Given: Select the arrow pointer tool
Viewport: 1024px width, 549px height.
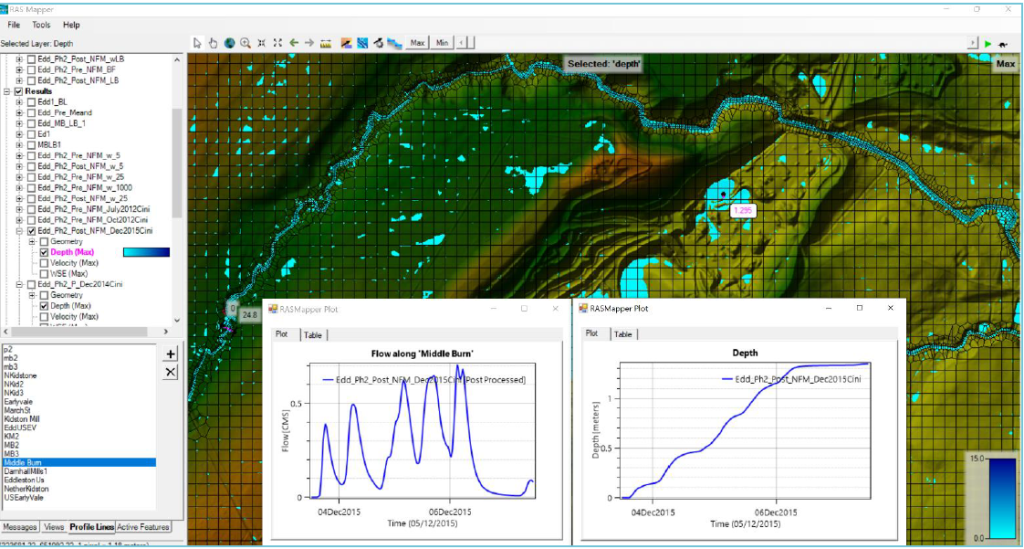Looking at the screenshot, I should click(x=197, y=43).
